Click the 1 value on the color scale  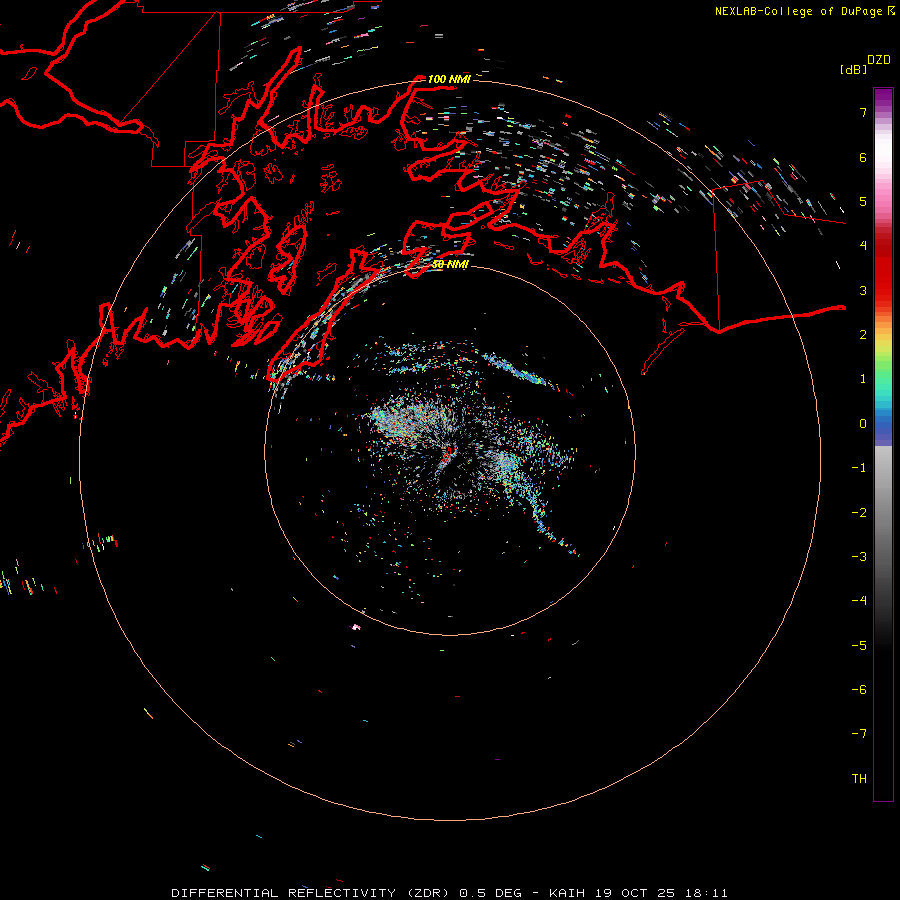point(863,379)
